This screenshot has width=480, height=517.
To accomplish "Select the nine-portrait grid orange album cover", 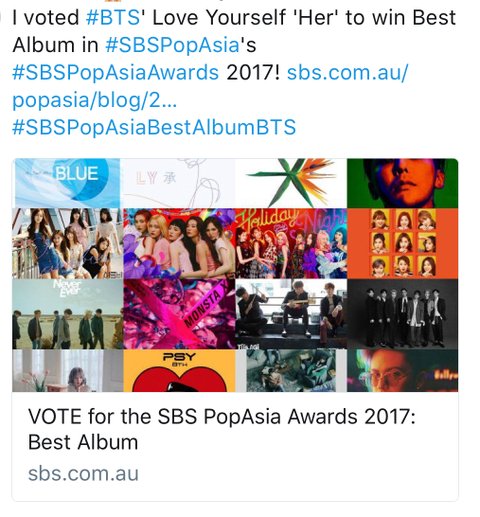I will [402, 243].
